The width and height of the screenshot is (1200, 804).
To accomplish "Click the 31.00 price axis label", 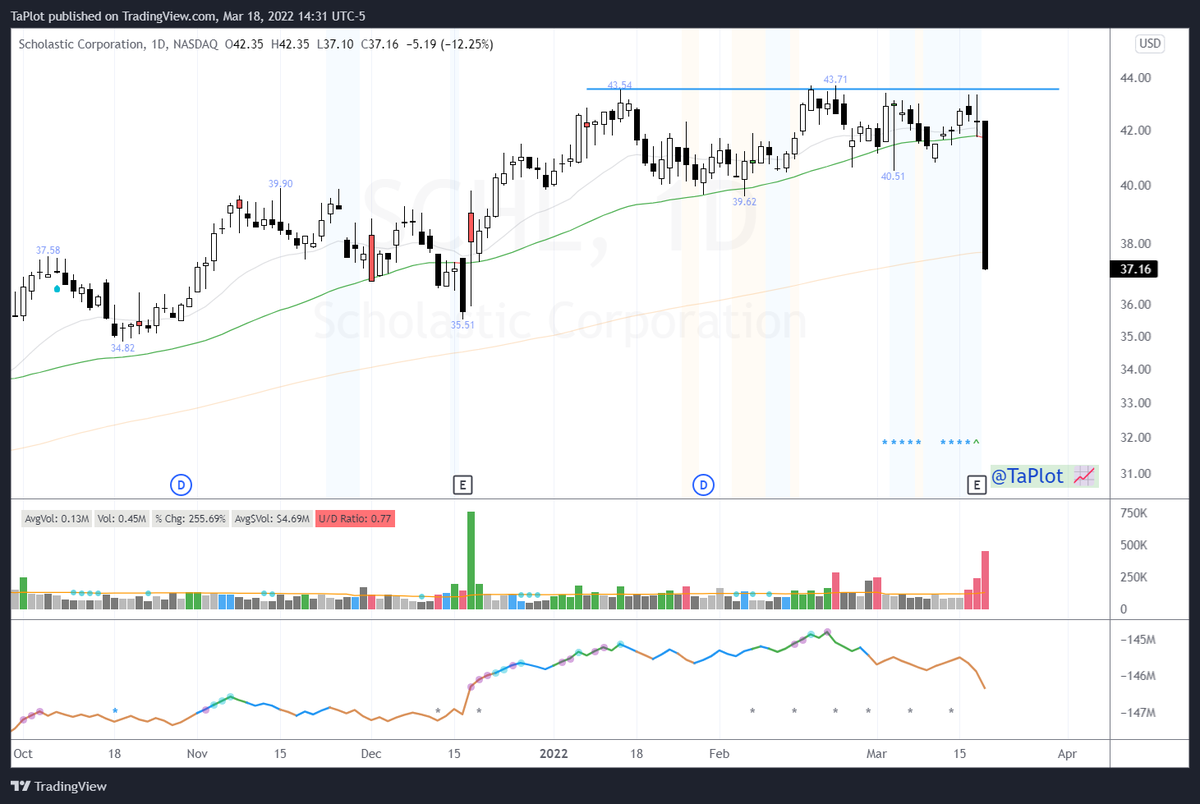I will click(1134, 474).
